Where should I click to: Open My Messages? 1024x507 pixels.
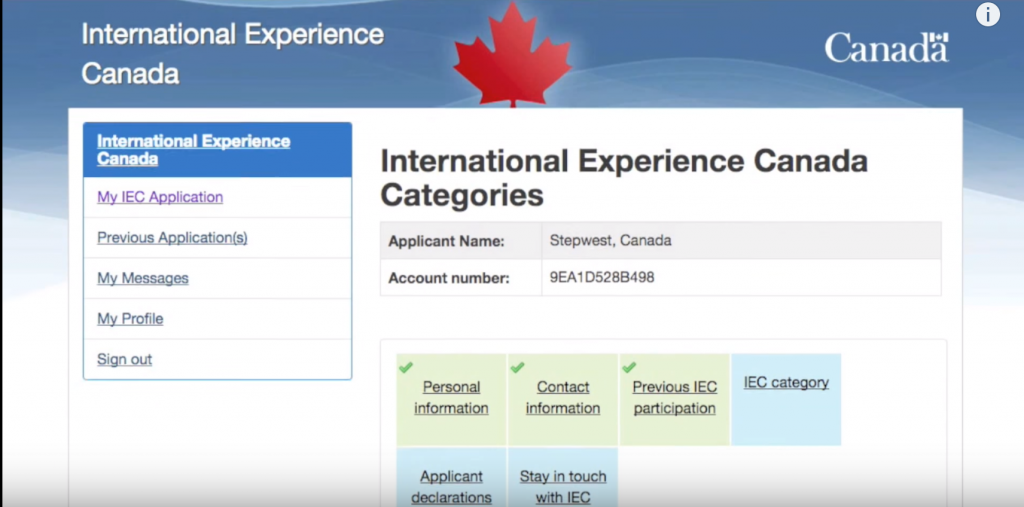pyautogui.click(x=143, y=278)
